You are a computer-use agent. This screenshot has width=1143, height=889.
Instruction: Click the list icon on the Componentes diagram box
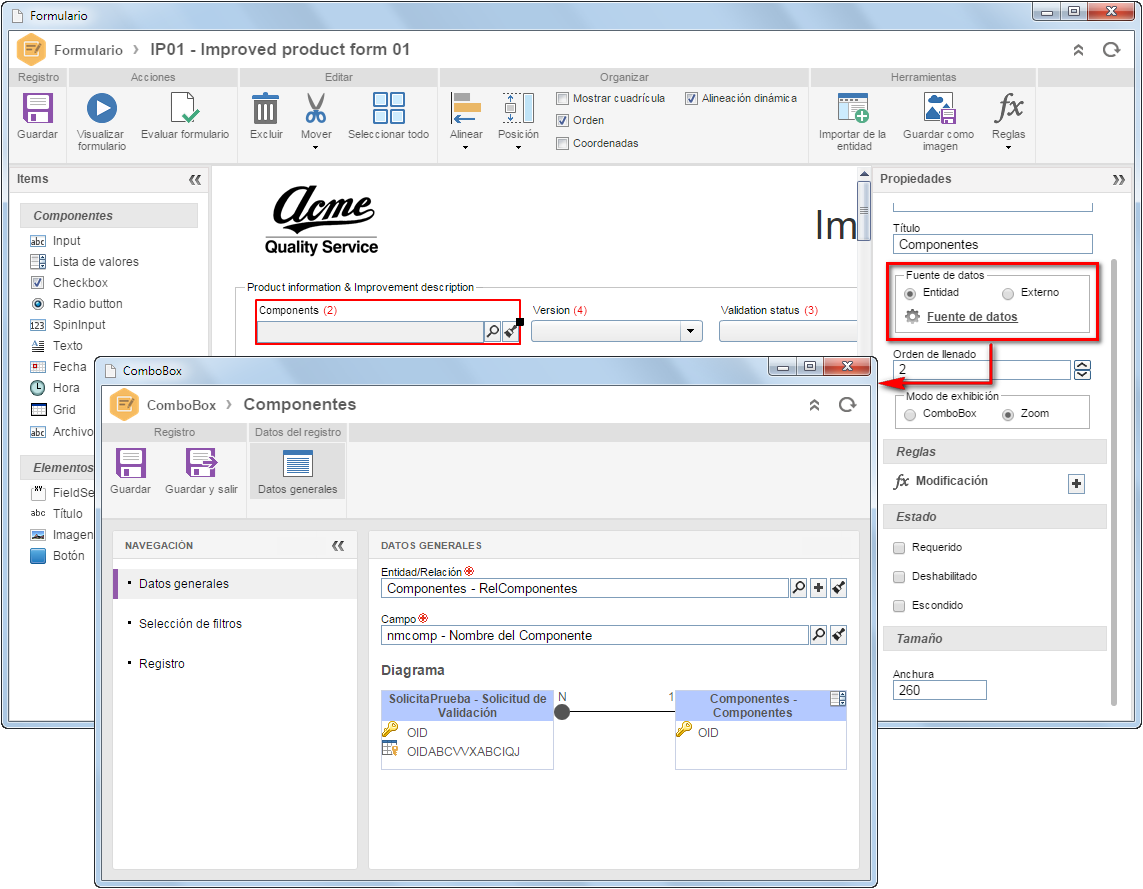click(838, 699)
